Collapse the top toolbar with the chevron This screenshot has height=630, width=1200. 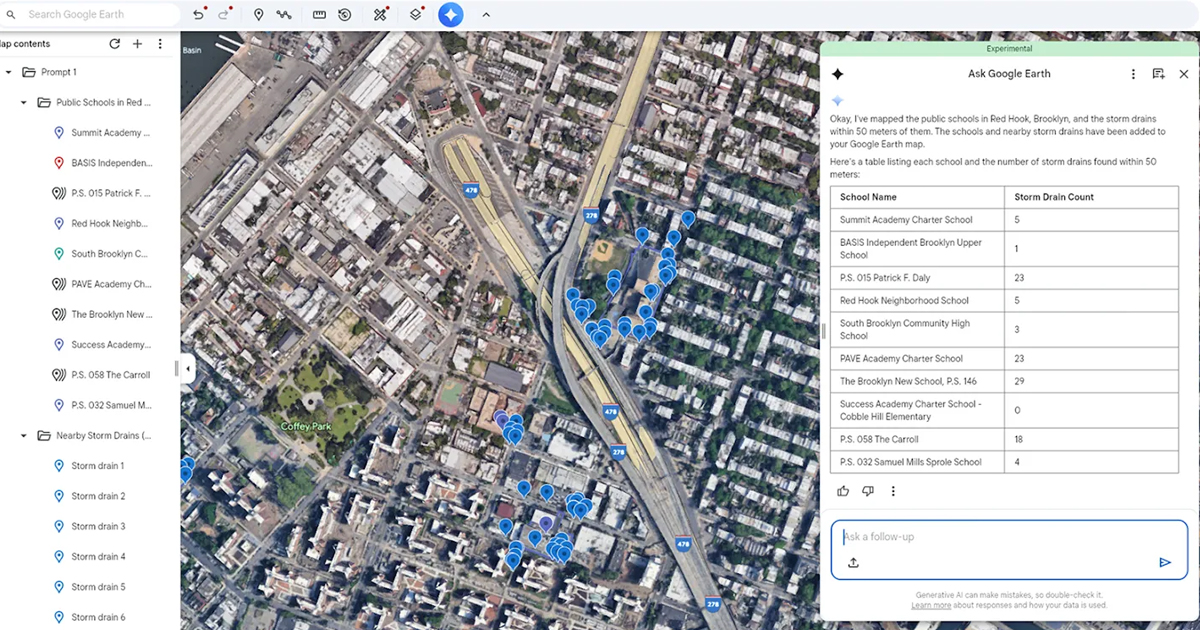486,15
